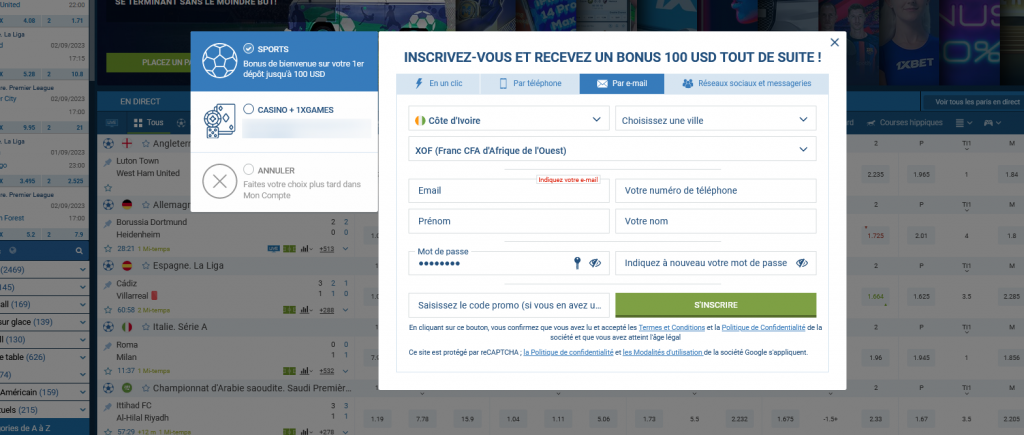Pin the Borussia Dortmund match
Image resolution: width=1024 pixels, height=435 pixels.
click(108, 222)
